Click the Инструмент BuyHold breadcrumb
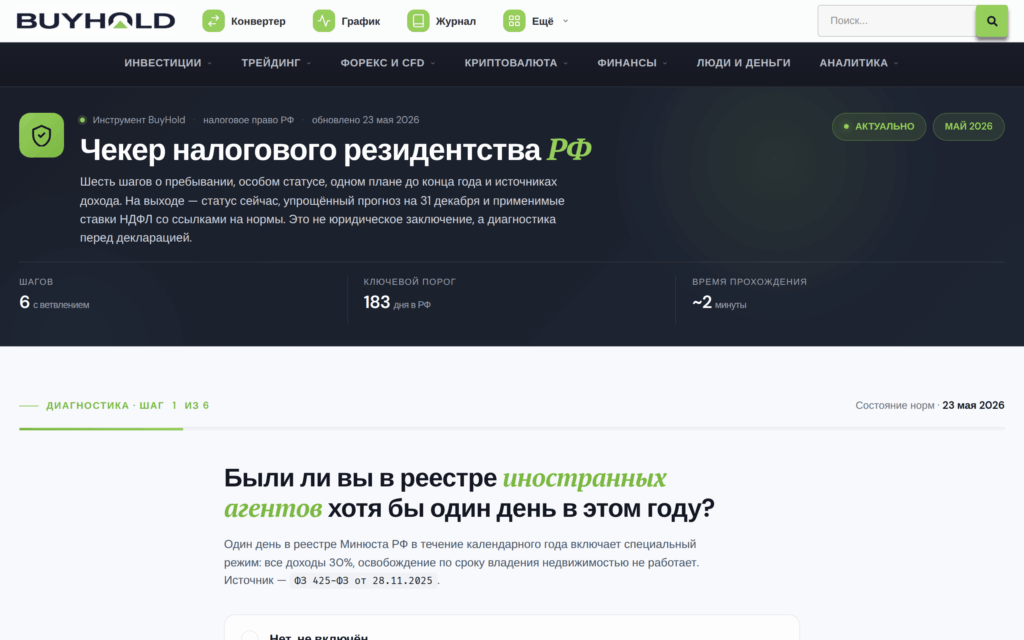 pyautogui.click(x=138, y=120)
